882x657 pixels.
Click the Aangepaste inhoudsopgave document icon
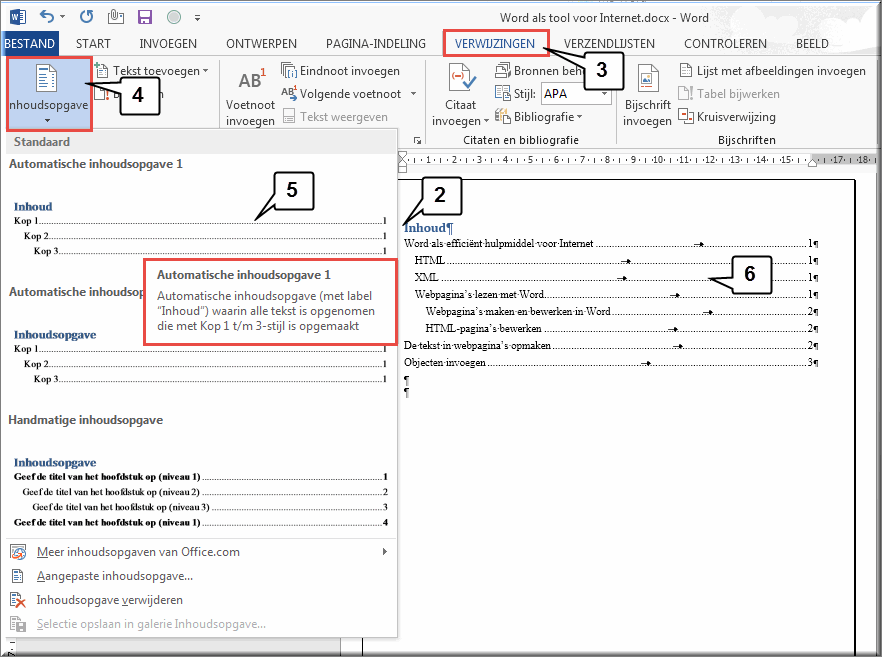pos(18,576)
